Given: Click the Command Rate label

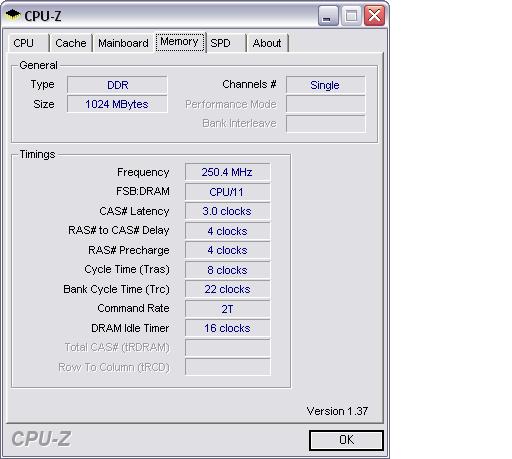Looking at the screenshot, I should coord(133,308).
